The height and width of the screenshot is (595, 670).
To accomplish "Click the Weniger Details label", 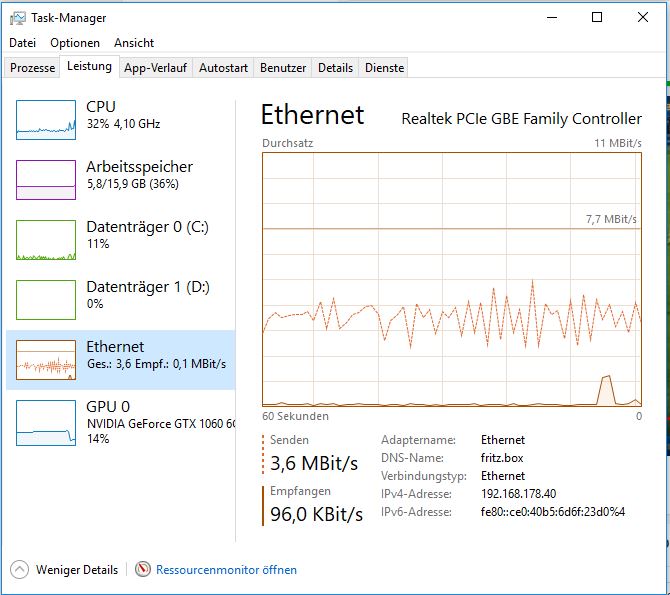I will pos(77,570).
